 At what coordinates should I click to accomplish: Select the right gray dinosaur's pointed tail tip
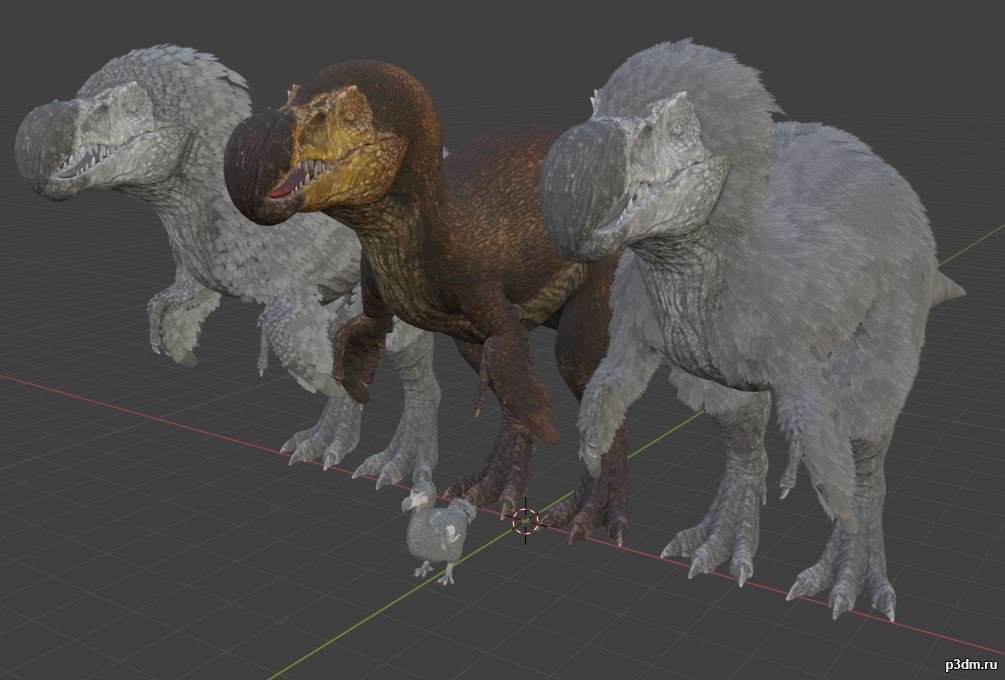click(x=950, y=288)
